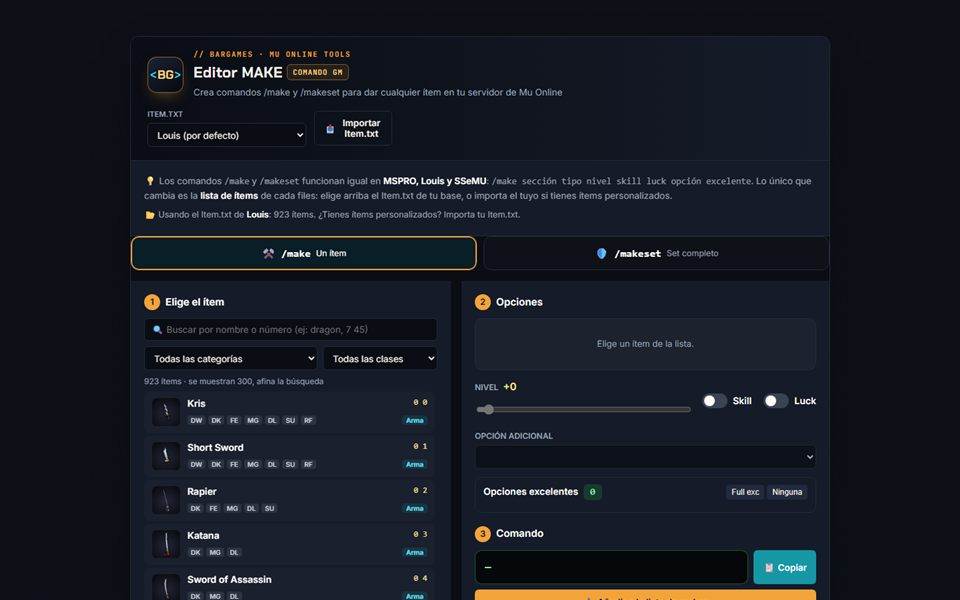The image size is (960, 600).
Task: Click the shield icon on the /makeset tab
Action: 601,253
